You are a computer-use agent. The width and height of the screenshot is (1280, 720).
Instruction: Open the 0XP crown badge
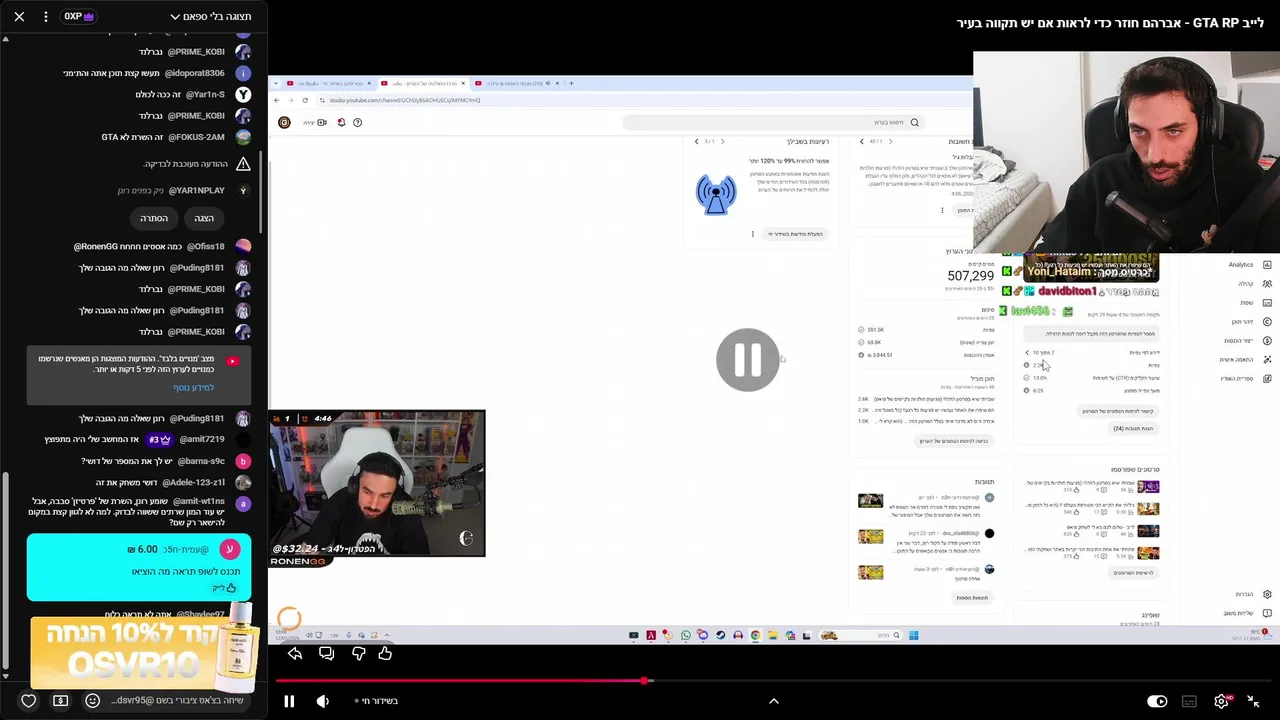tap(79, 16)
